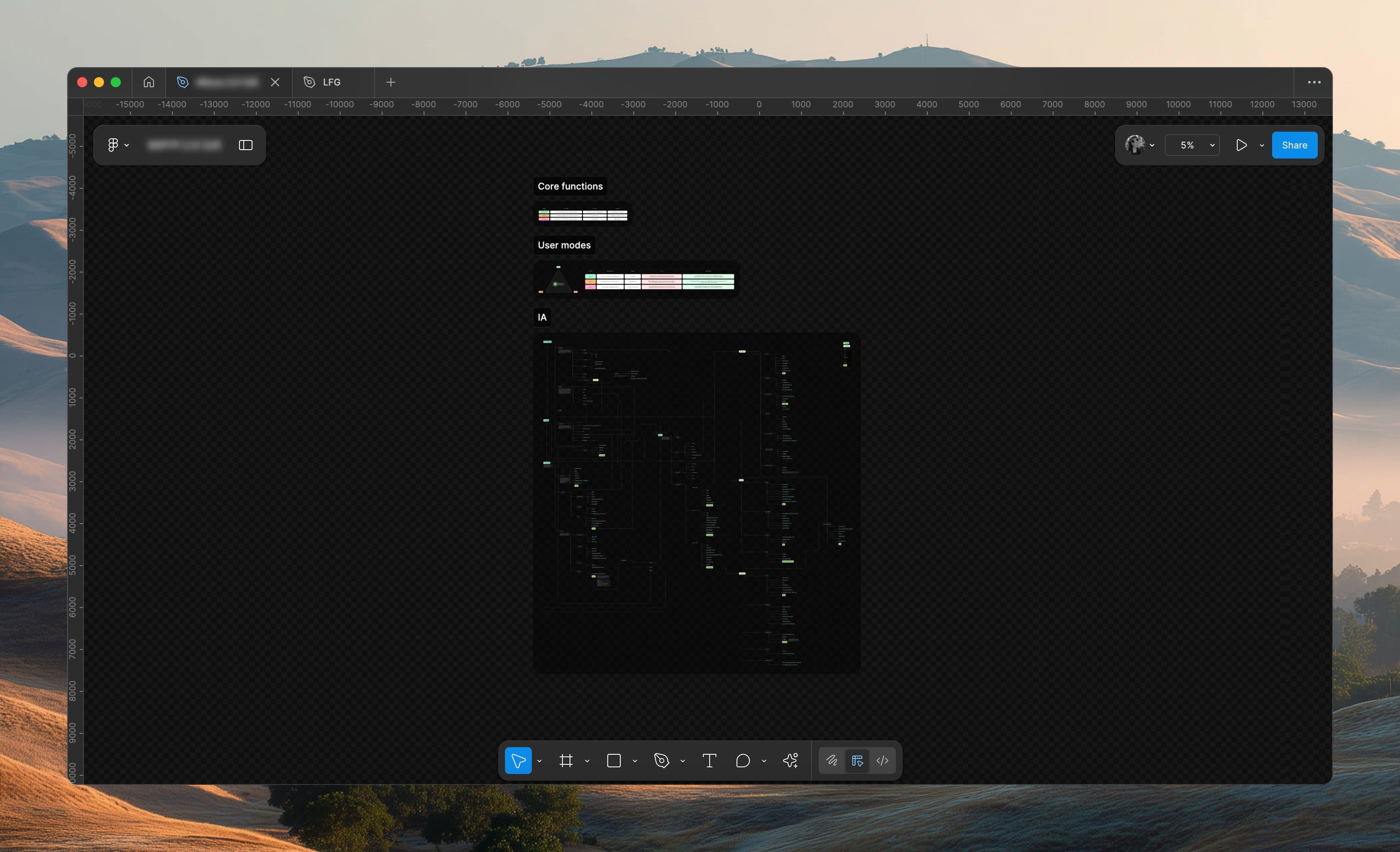This screenshot has height=852, width=1400.
Task: Switch to Design mode
Action: tap(857, 761)
